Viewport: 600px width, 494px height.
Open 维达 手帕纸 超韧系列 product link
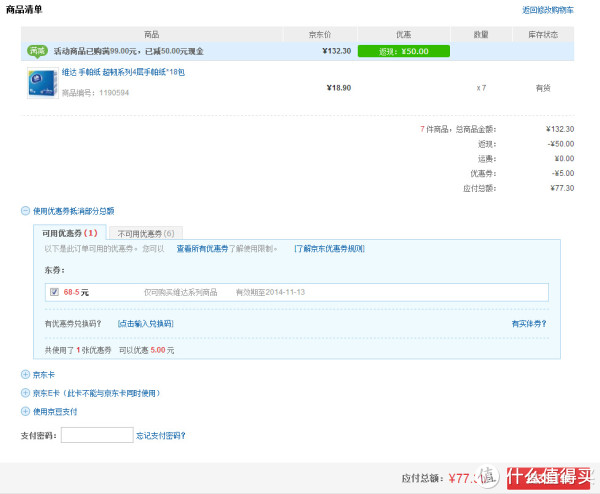click(x=123, y=72)
